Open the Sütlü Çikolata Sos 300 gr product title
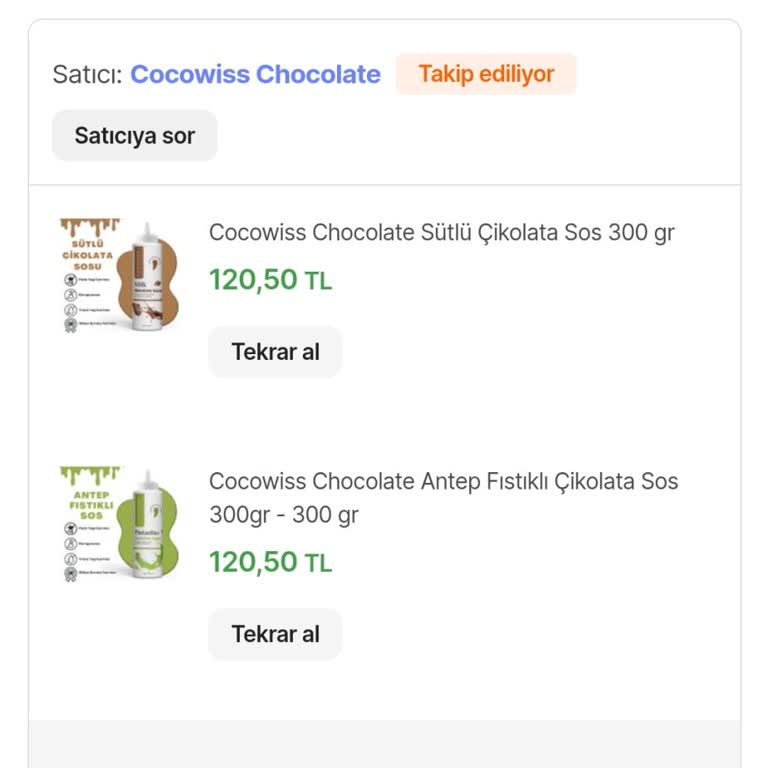 441,232
